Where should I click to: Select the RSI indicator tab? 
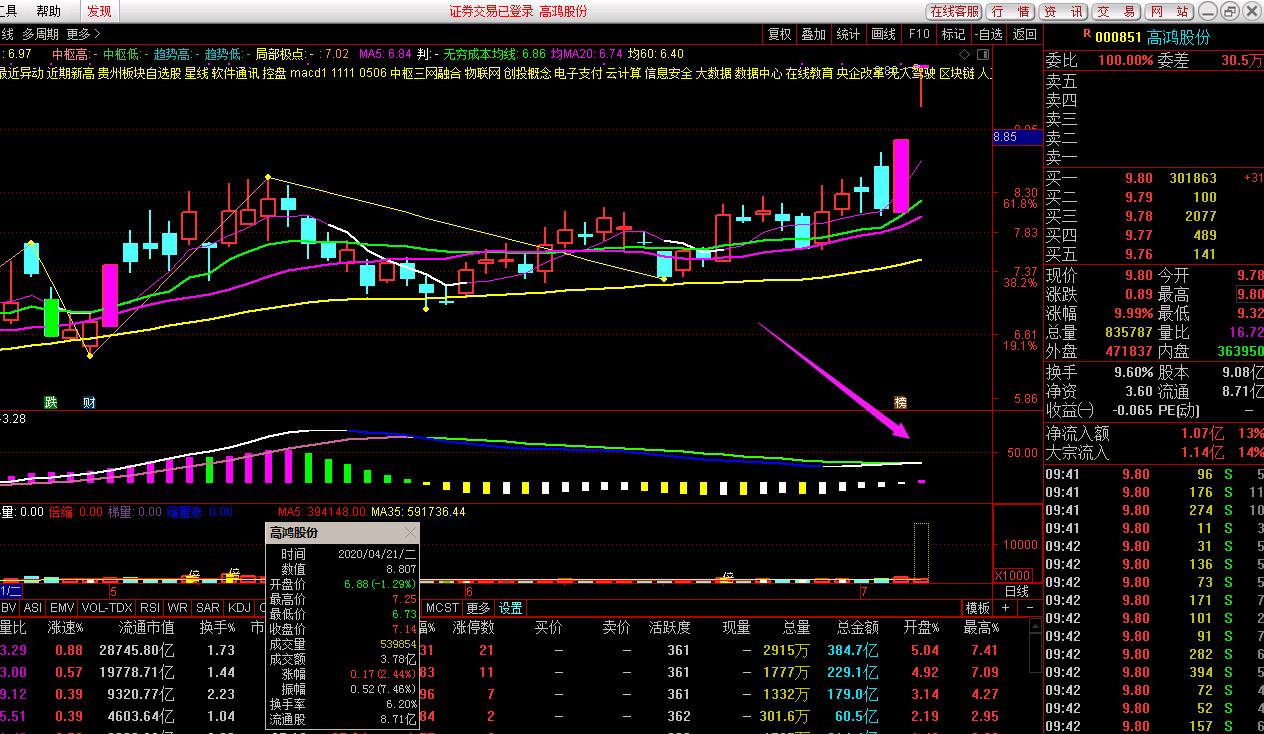pyautogui.click(x=150, y=608)
